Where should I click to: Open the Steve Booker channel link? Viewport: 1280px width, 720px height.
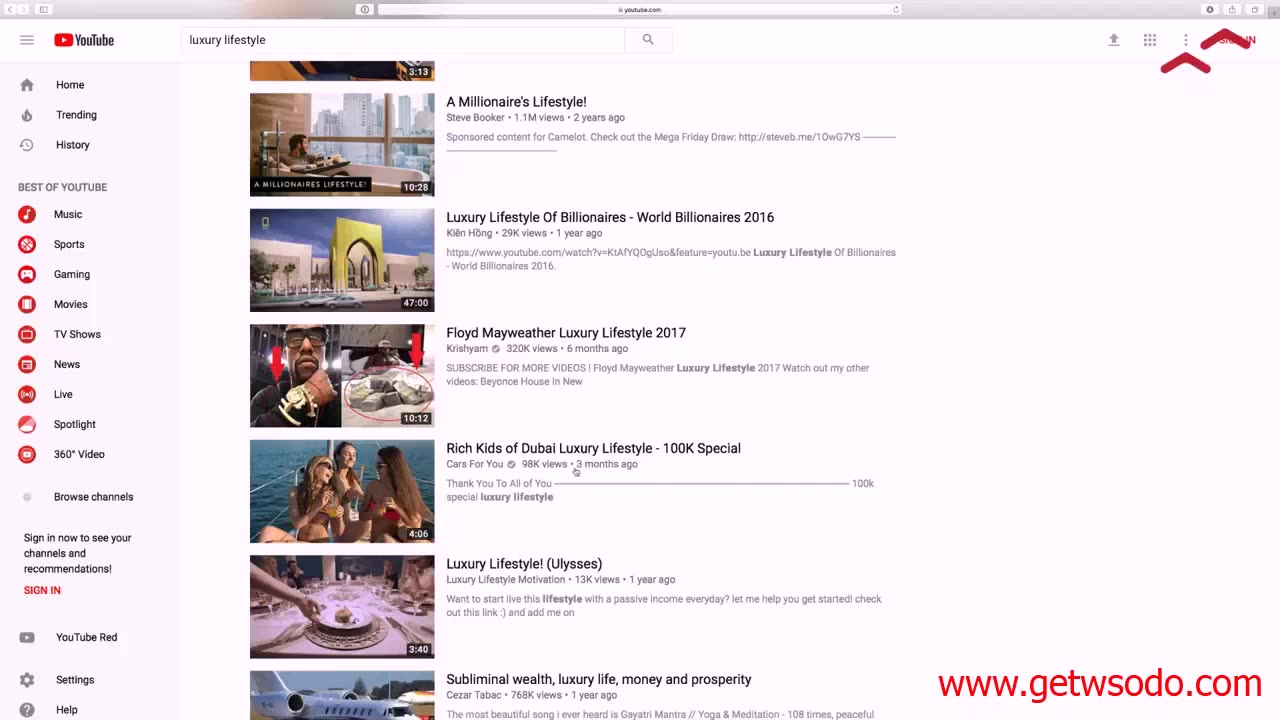coord(475,118)
